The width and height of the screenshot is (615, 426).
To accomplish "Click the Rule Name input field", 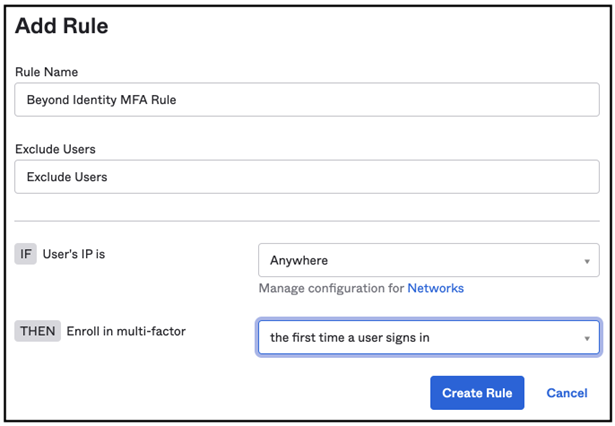I will click(x=307, y=100).
